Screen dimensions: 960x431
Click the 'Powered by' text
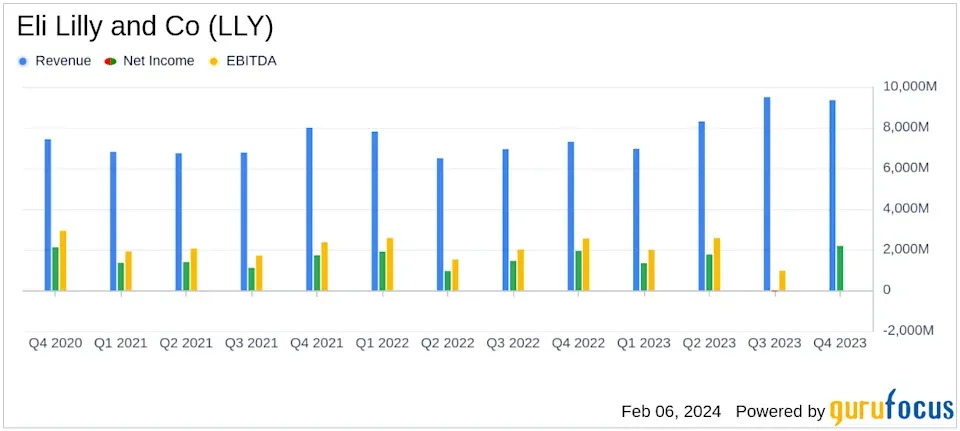tap(781, 411)
